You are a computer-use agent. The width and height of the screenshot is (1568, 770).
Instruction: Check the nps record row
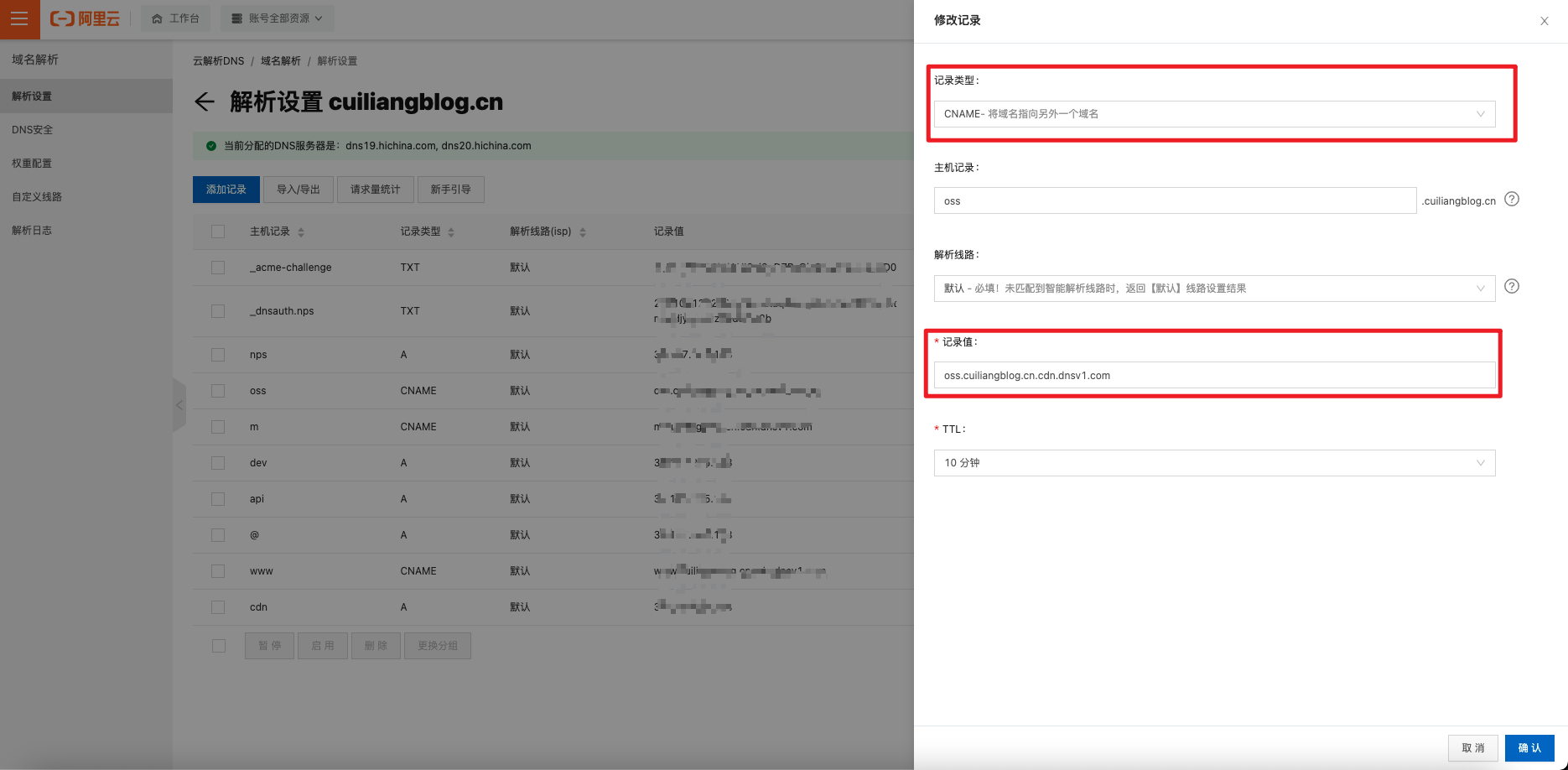[x=218, y=355]
